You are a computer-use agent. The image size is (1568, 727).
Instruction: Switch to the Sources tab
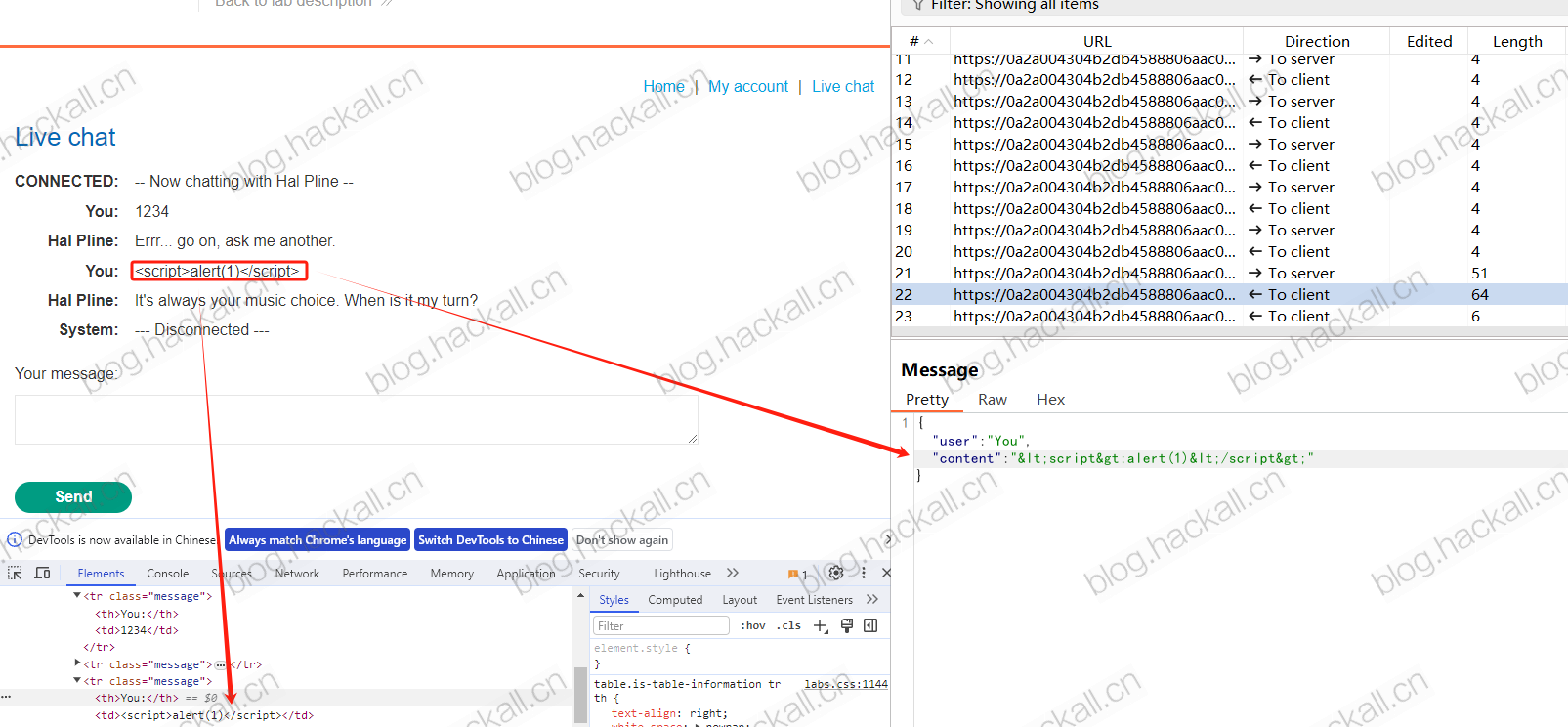click(x=232, y=574)
